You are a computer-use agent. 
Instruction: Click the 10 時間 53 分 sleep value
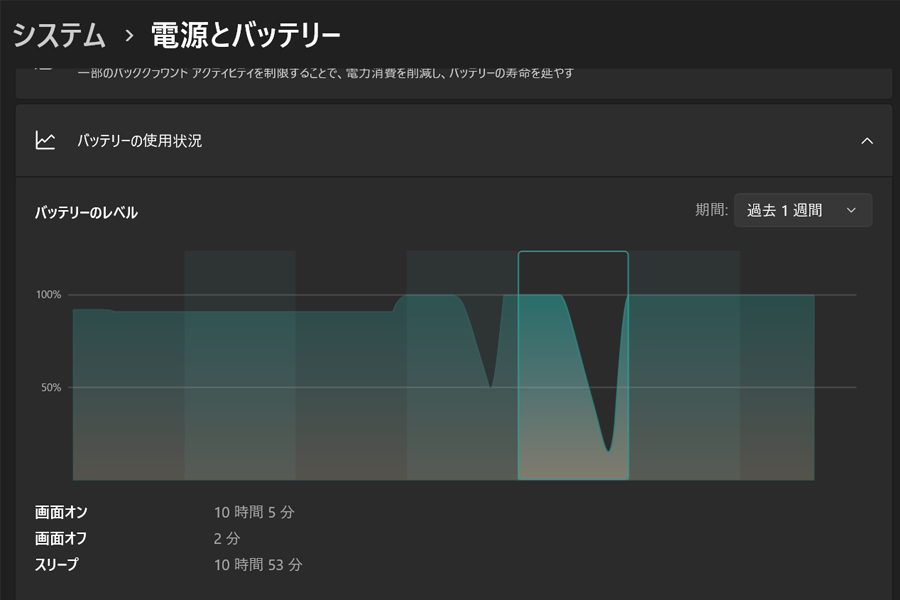[x=258, y=565]
